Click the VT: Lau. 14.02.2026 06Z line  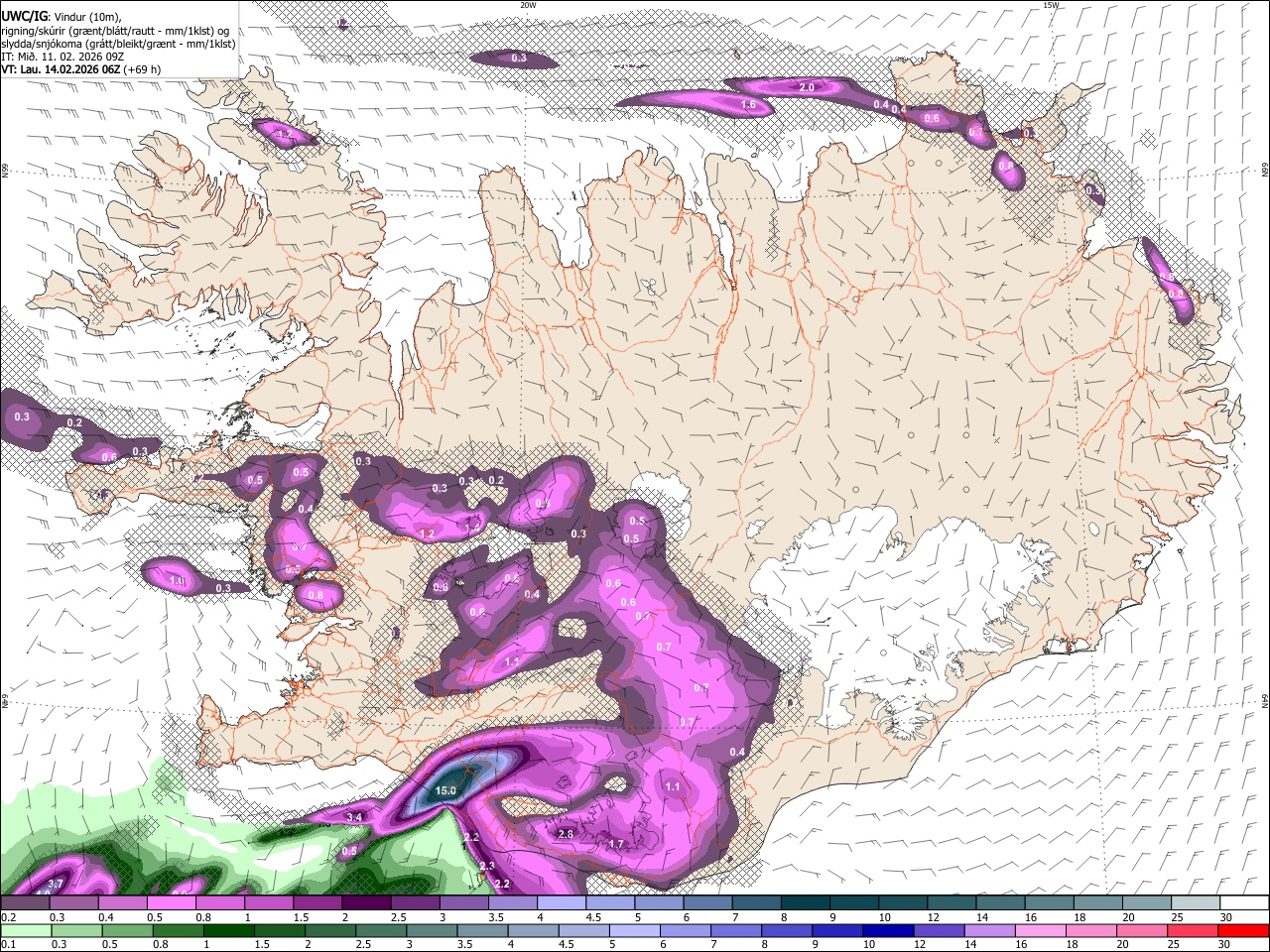80,69
